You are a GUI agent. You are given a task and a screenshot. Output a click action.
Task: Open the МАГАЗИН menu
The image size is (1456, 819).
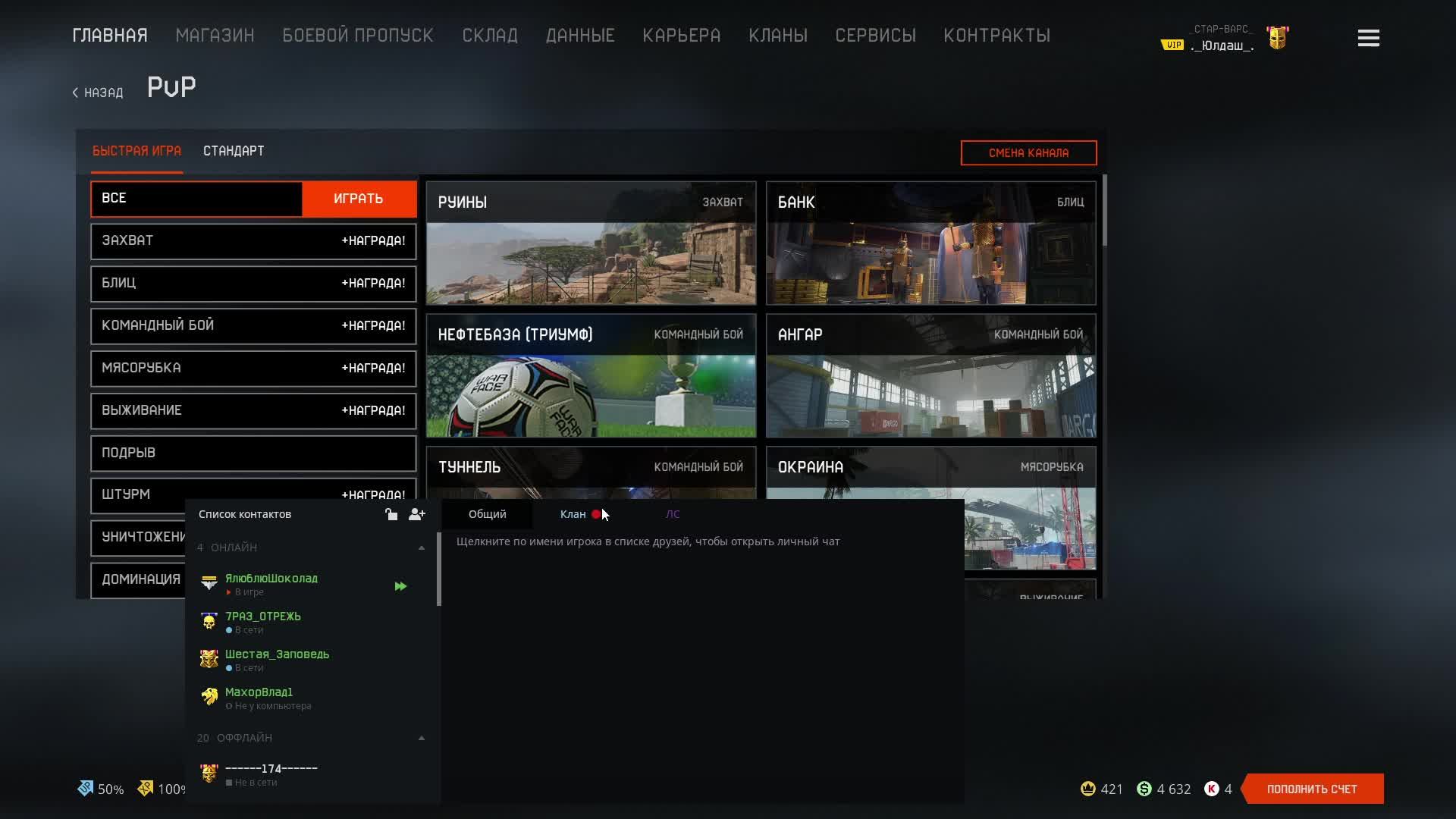pos(215,35)
